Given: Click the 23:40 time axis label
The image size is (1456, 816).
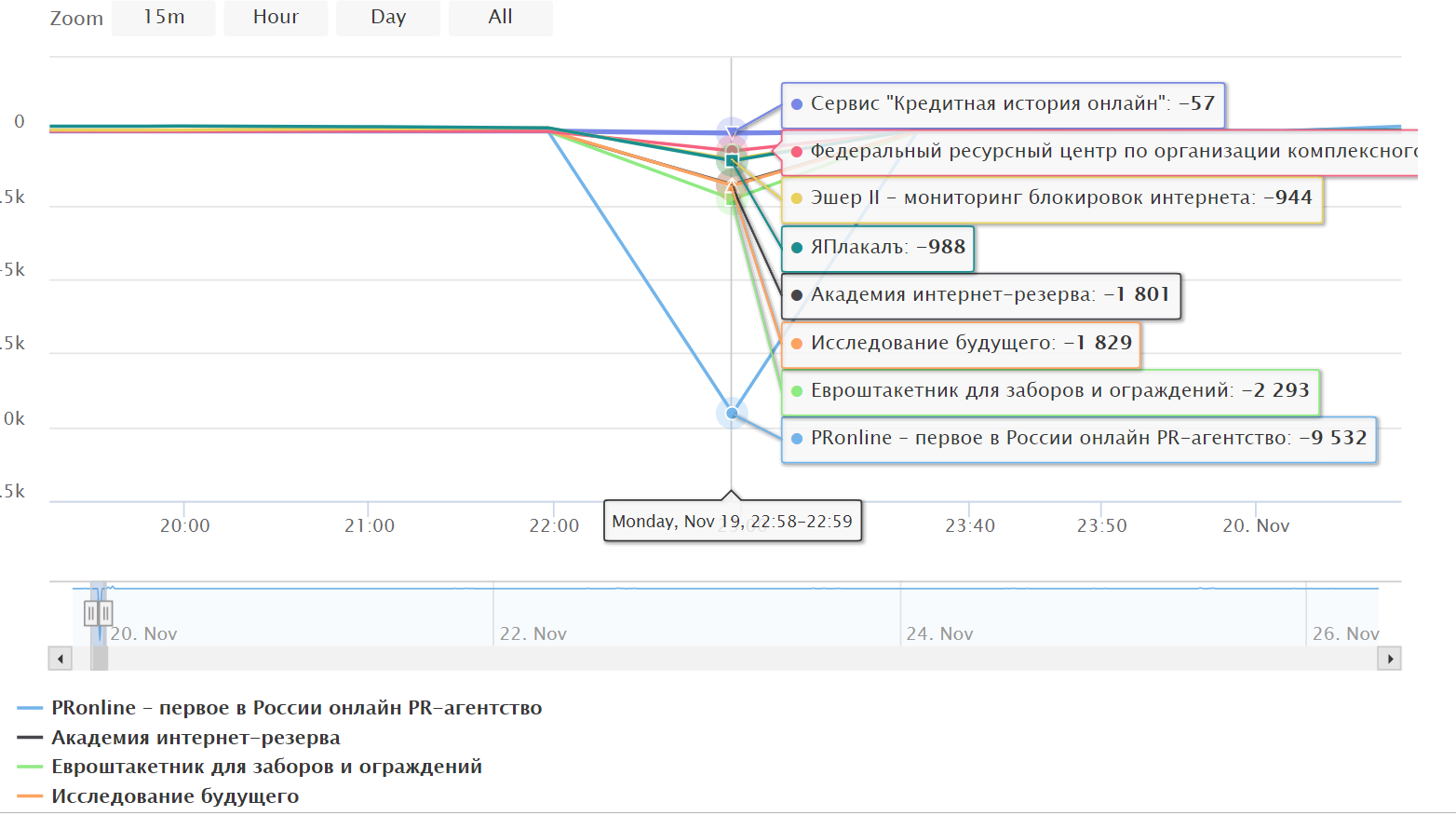Looking at the screenshot, I should tap(970, 526).
